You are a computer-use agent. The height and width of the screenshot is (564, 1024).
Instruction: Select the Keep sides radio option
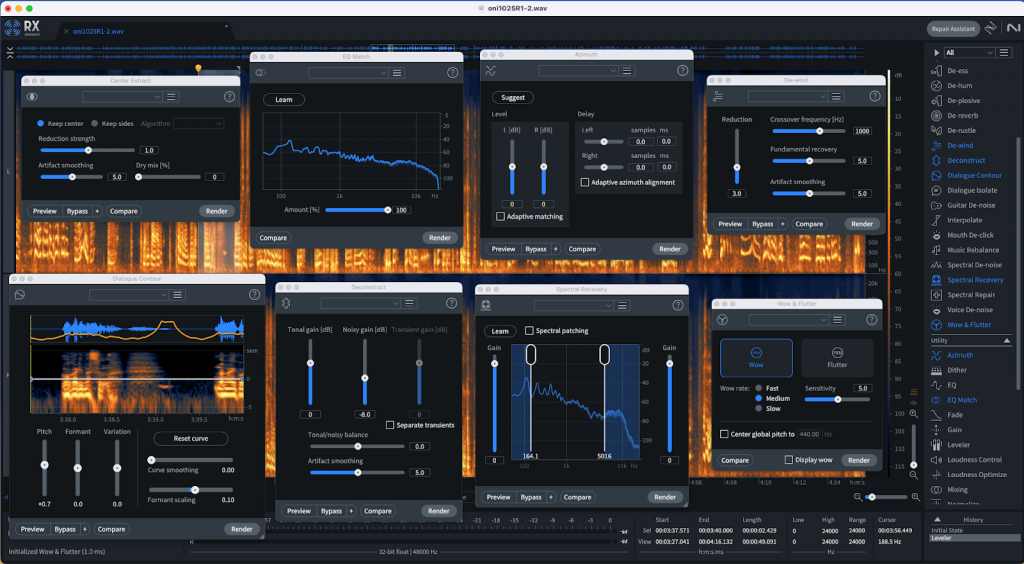click(x=94, y=124)
